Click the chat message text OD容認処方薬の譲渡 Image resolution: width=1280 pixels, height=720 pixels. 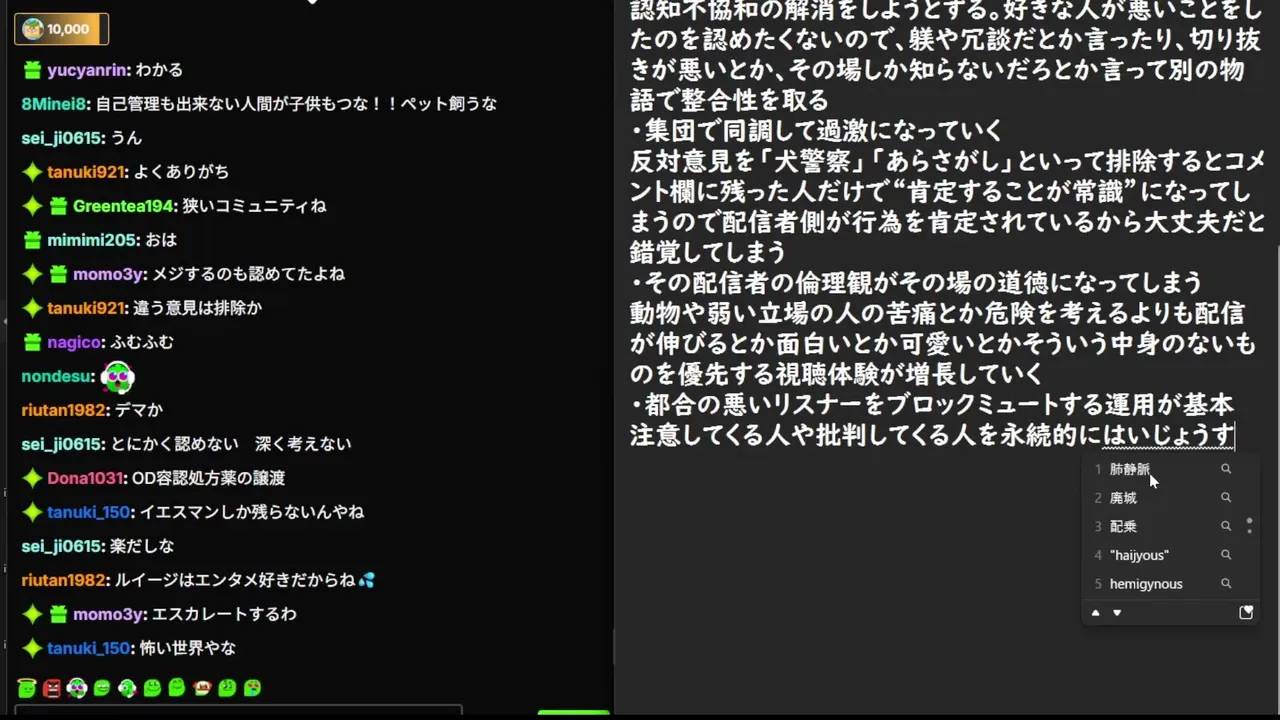[209, 478]
